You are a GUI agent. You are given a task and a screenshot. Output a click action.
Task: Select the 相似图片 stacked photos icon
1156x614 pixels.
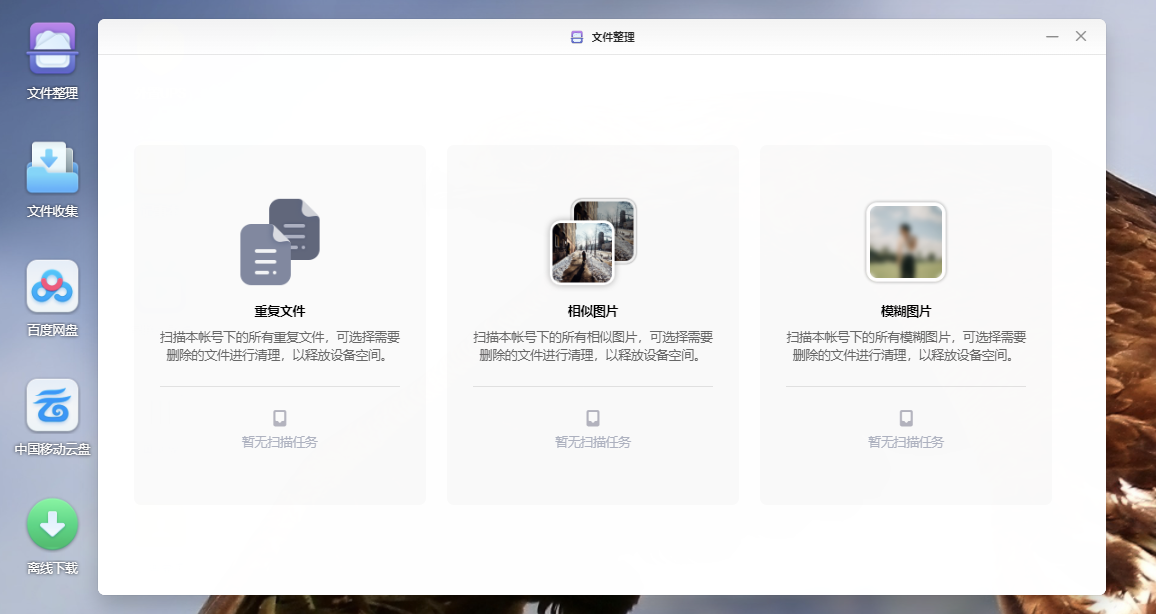[593, 242]
